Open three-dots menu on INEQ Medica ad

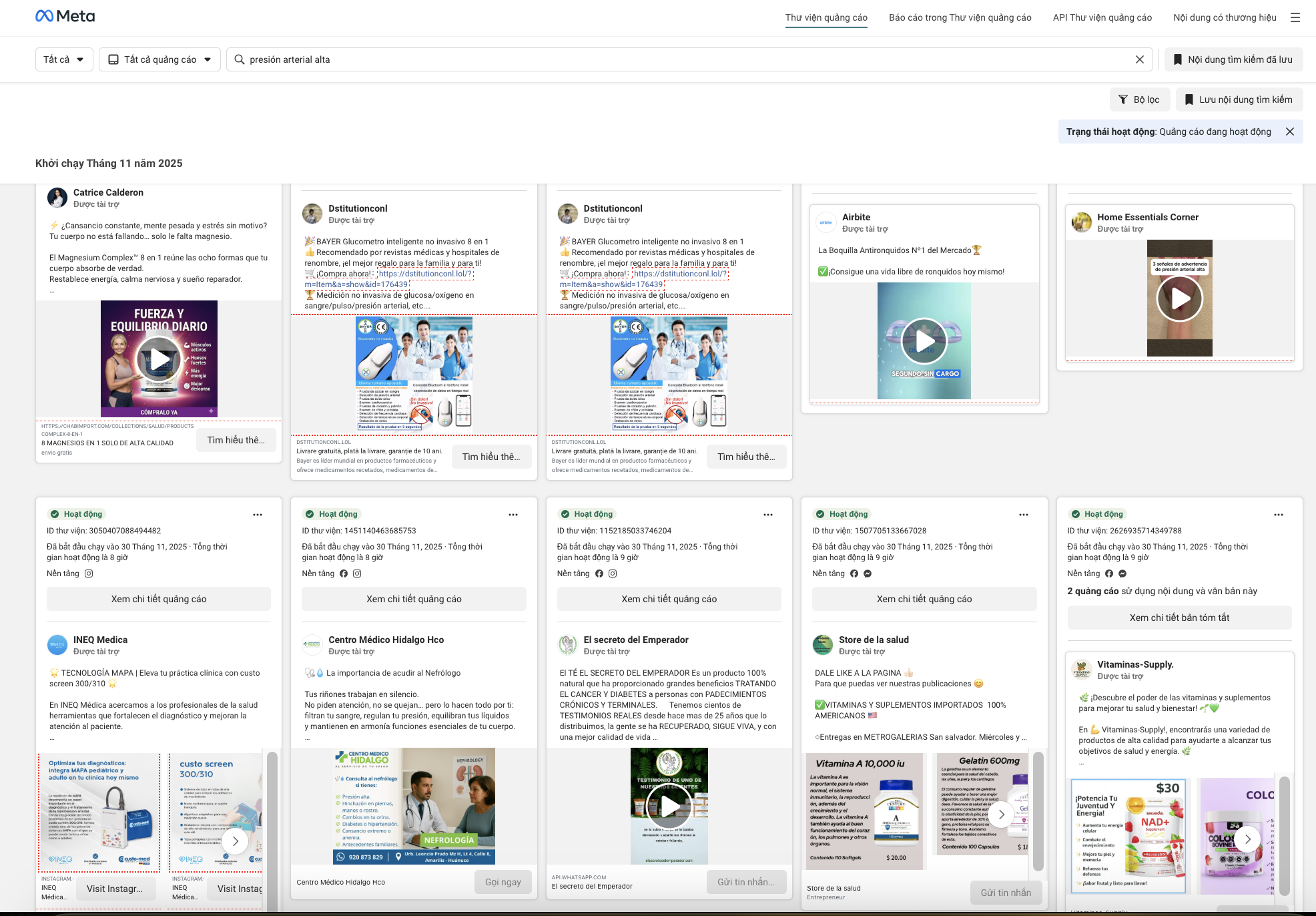258,515
